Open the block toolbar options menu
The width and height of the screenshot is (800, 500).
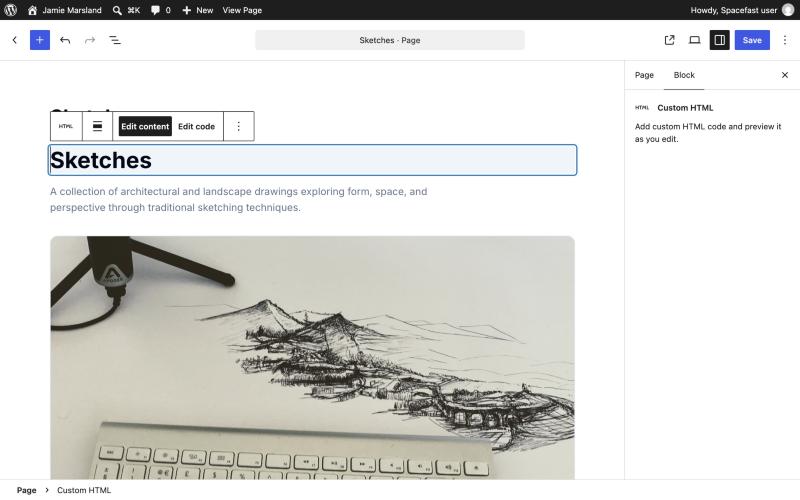click(x=238, y=126)
